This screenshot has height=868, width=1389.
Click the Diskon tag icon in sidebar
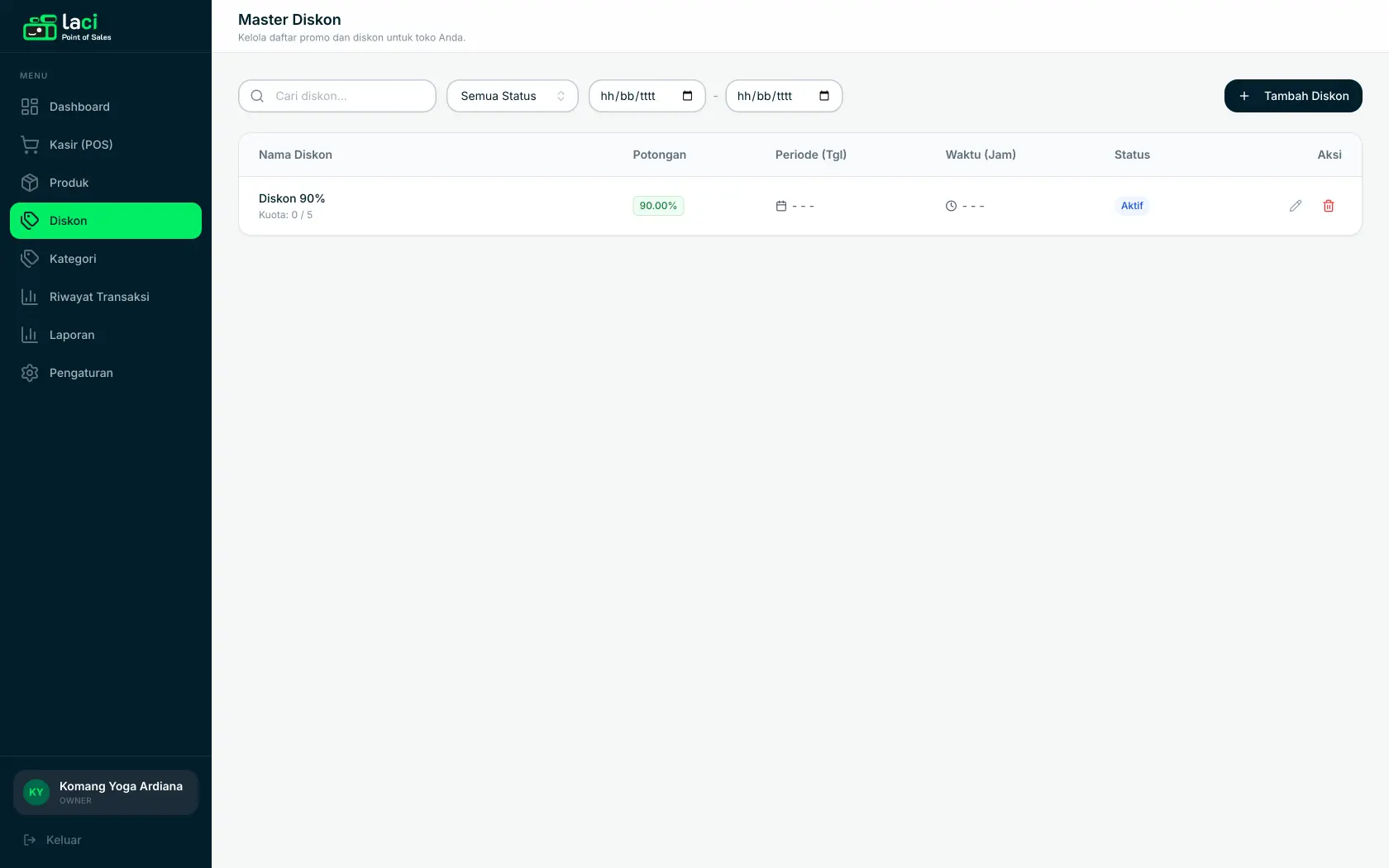pyautogui.click(x=30, y=221)
